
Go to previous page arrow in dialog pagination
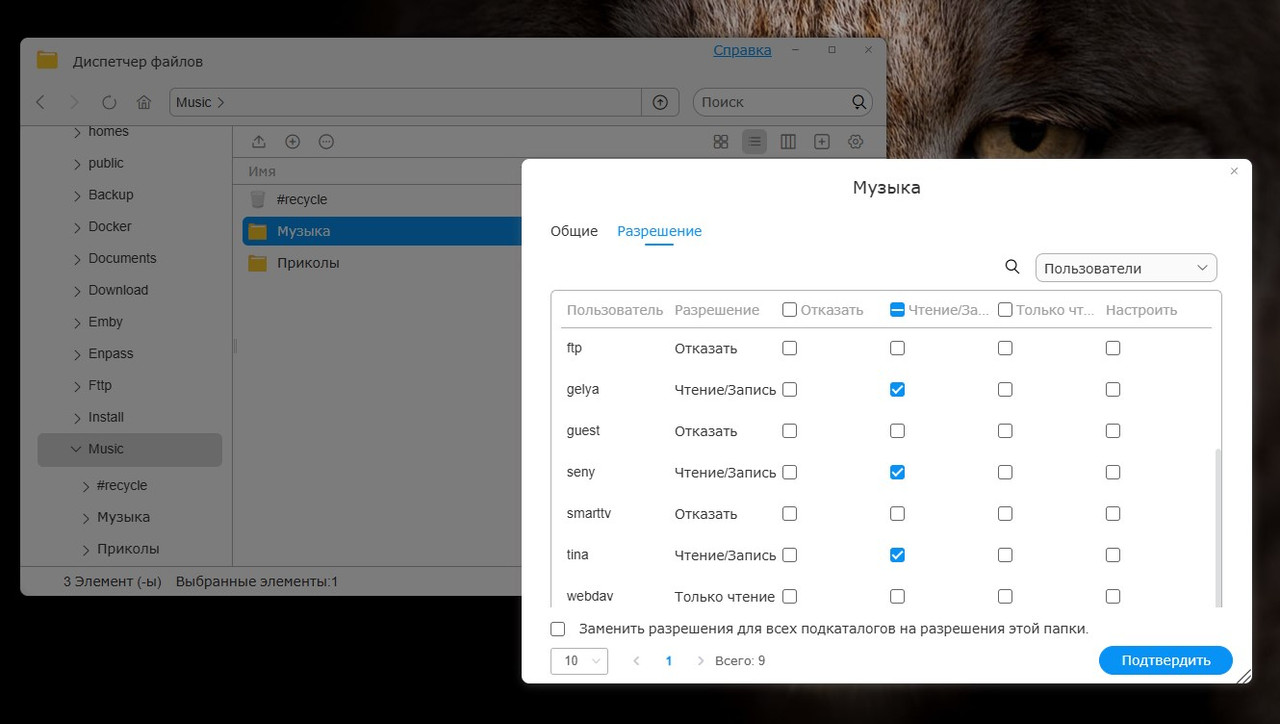pos(636,661)
